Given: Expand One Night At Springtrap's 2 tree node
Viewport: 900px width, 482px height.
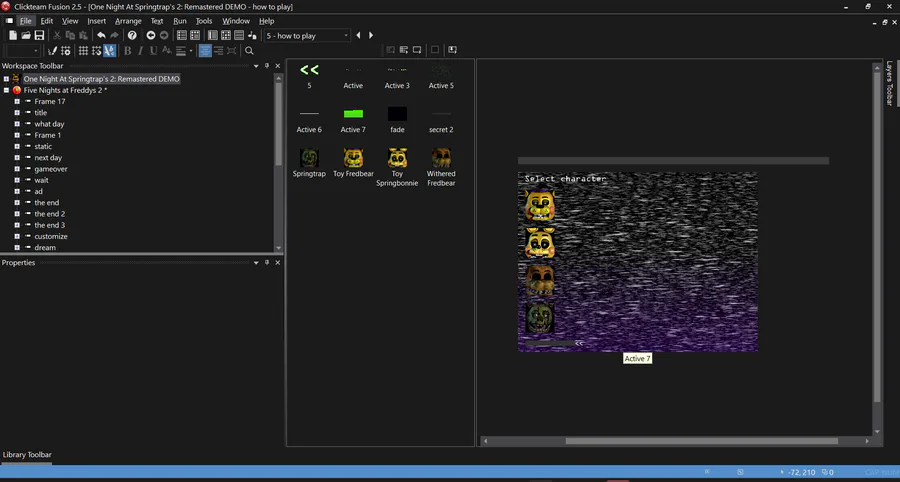Looking at the screenshot, I should click(x=6, y=79).
